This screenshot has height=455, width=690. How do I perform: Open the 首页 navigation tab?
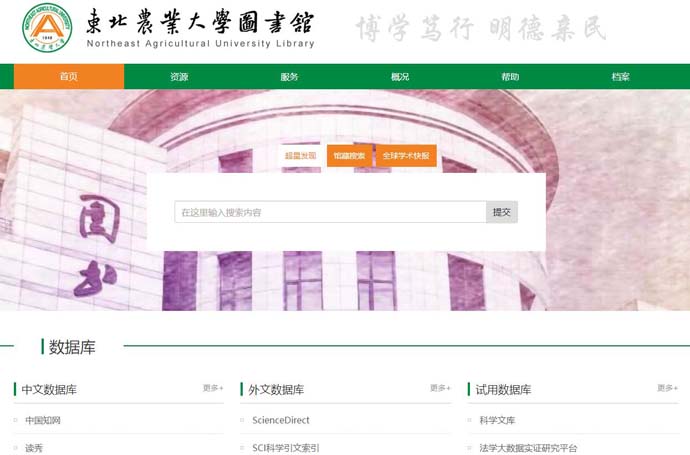69,77
